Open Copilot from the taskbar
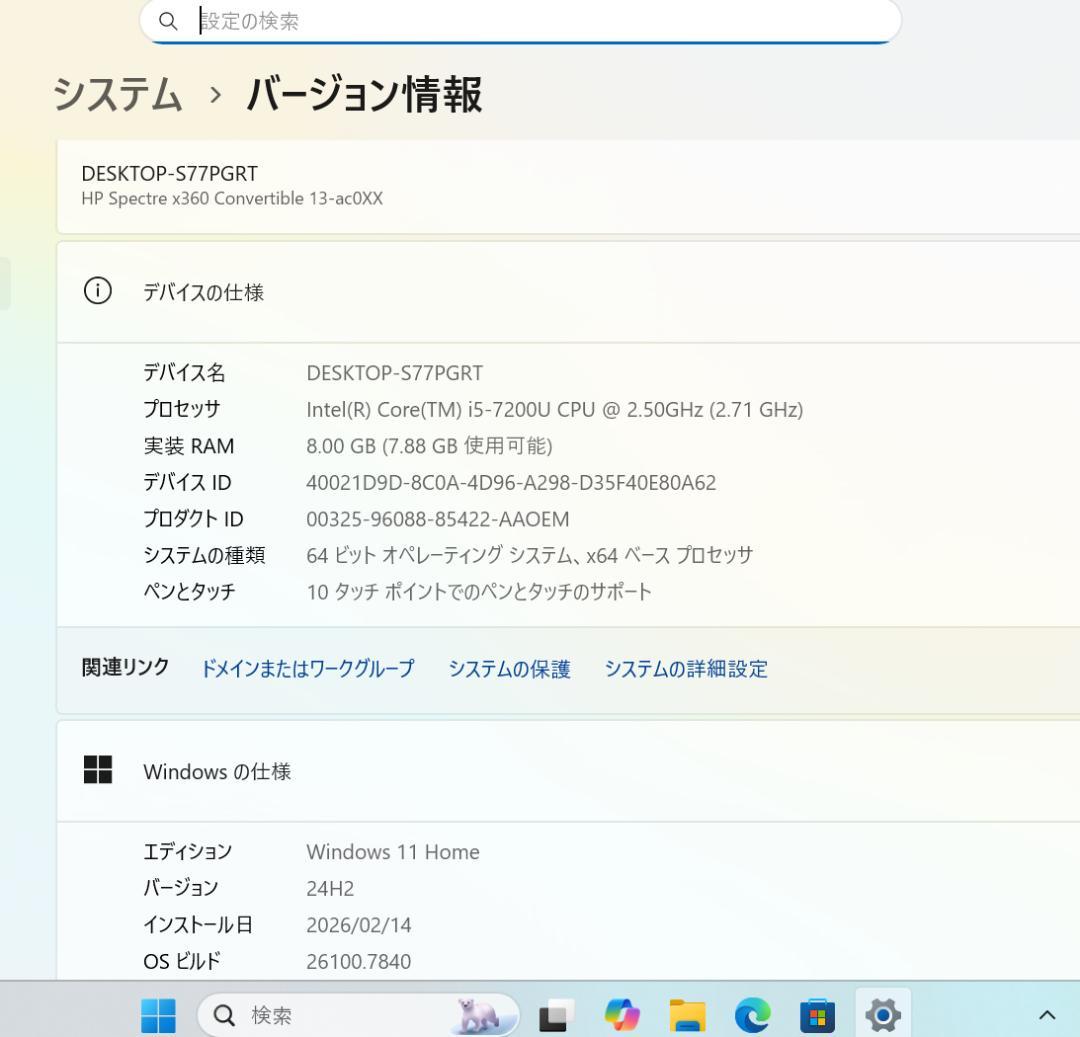 620,1014
